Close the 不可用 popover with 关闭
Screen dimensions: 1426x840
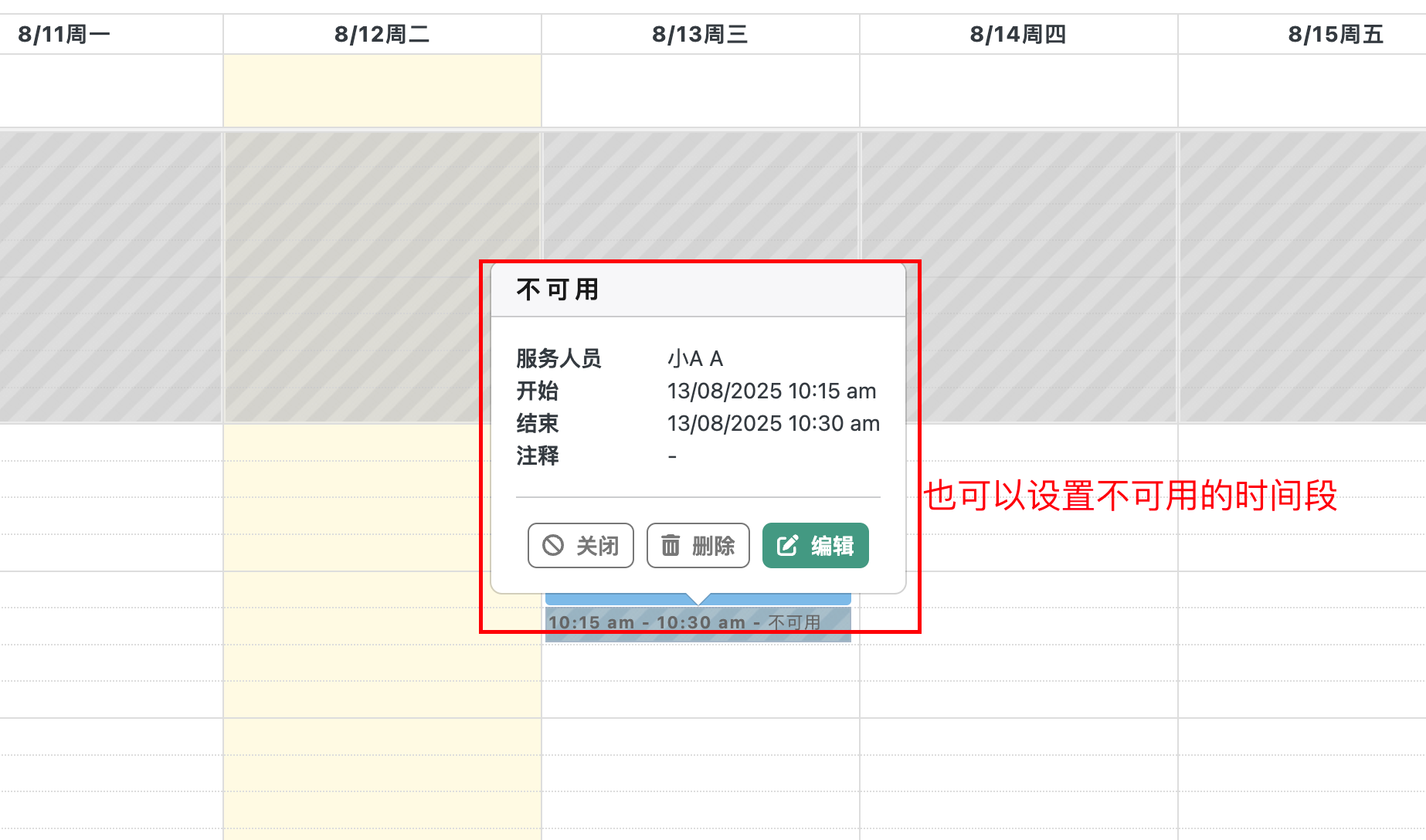[581, 546]
